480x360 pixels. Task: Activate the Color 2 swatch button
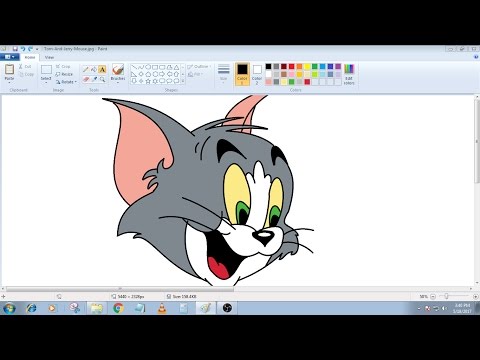257,74
